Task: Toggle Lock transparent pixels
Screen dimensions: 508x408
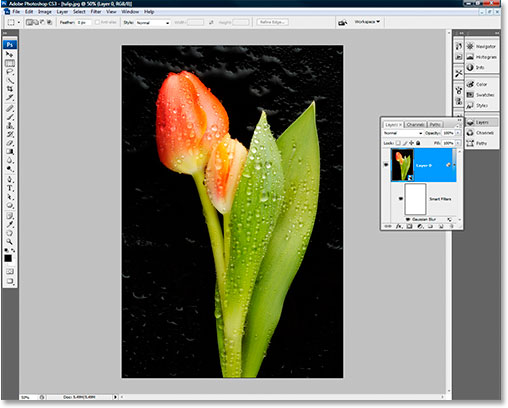Action: pyautogui.click(x=398, y=143)
